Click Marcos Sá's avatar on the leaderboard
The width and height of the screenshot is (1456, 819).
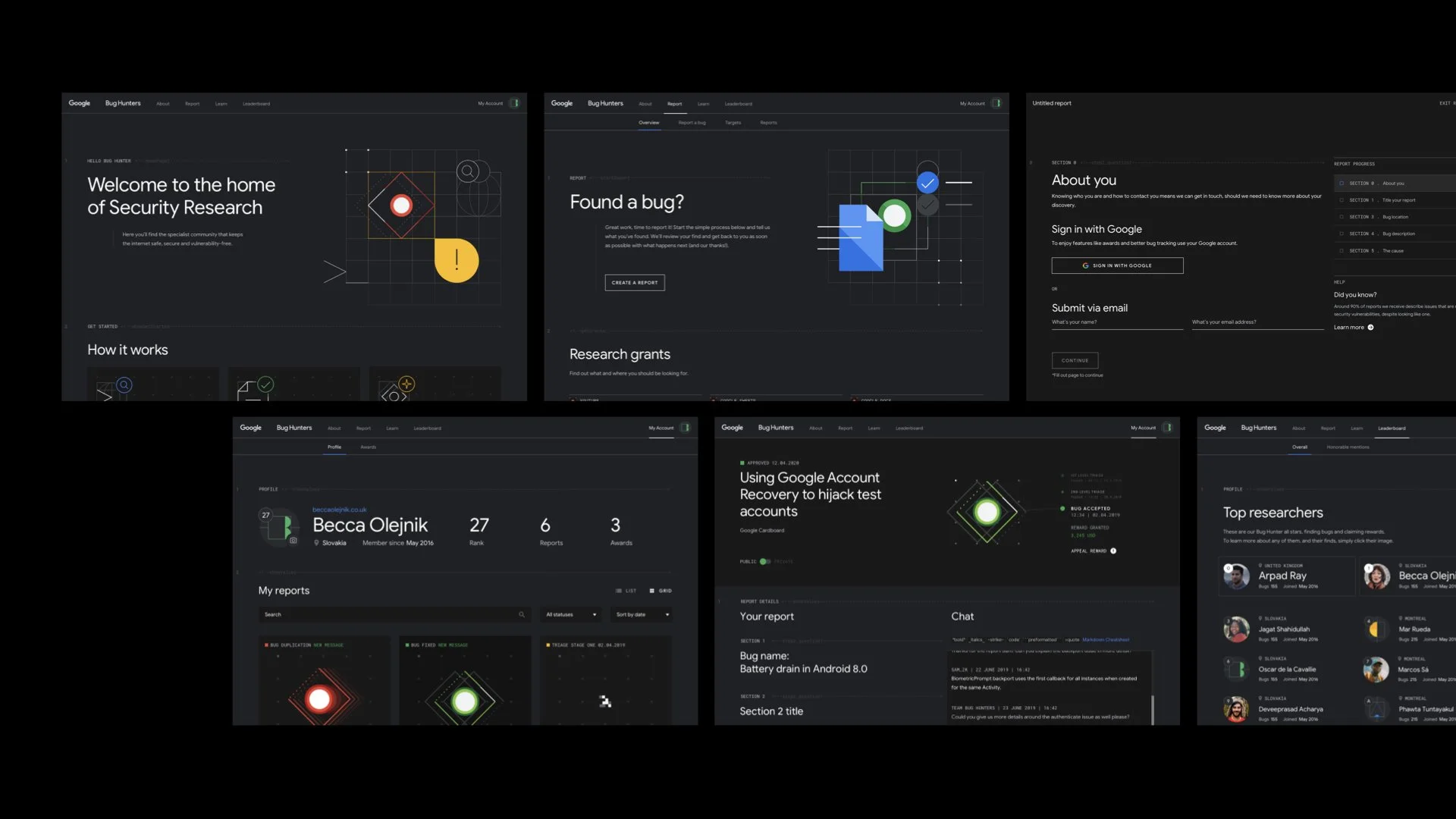coord(1376,669)
